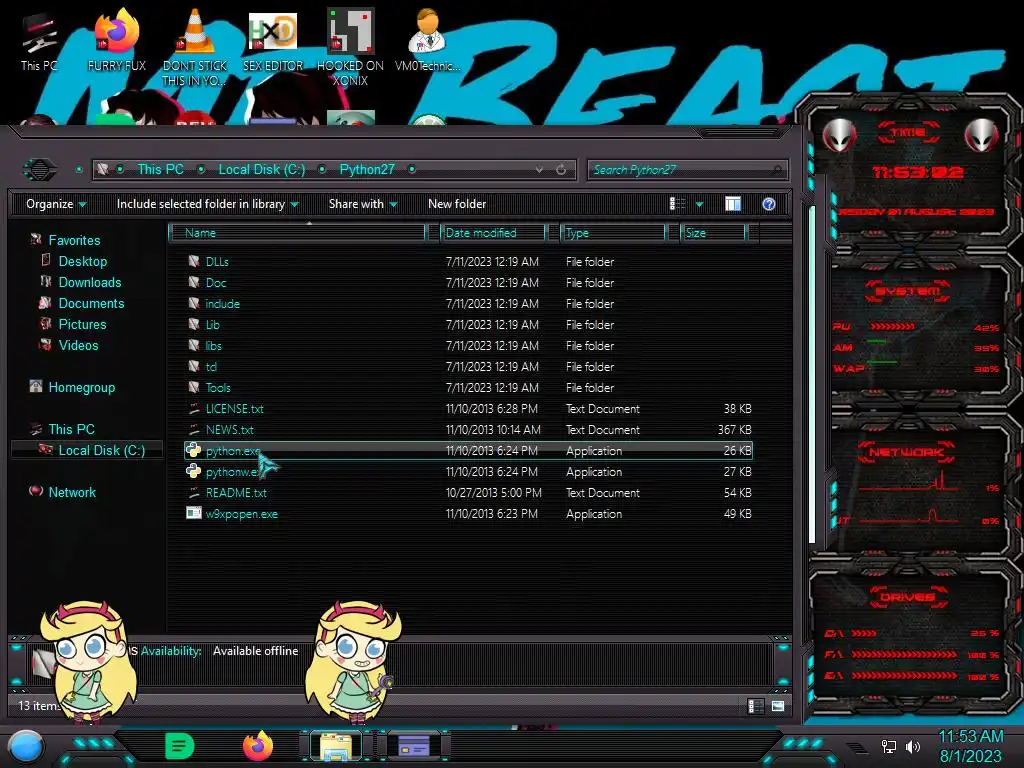This screenshot has width=1024, height=768.
Task: Sort files by the Type column header
Action: (613, 232)
